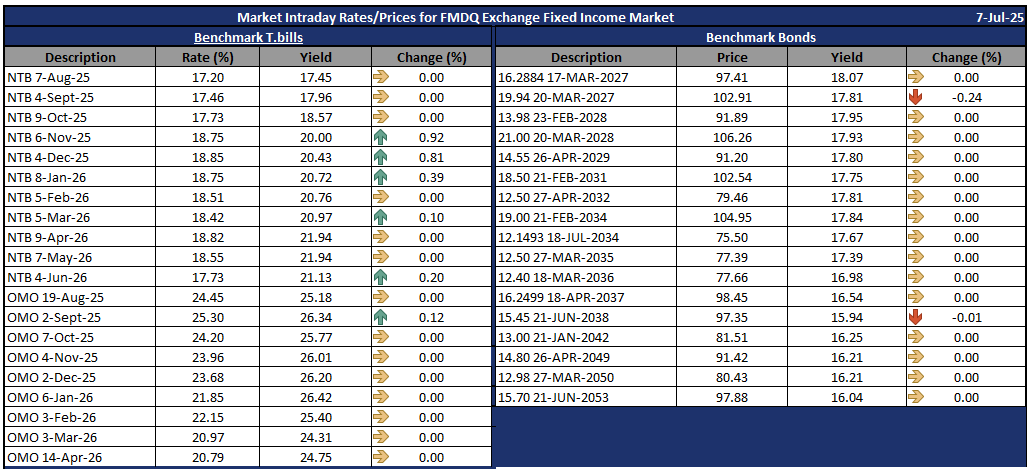Screen dimensions: 1030x469
Task: Click the 17.20 rate for NTB 7-Aug-25
Action: click(208, 78)
